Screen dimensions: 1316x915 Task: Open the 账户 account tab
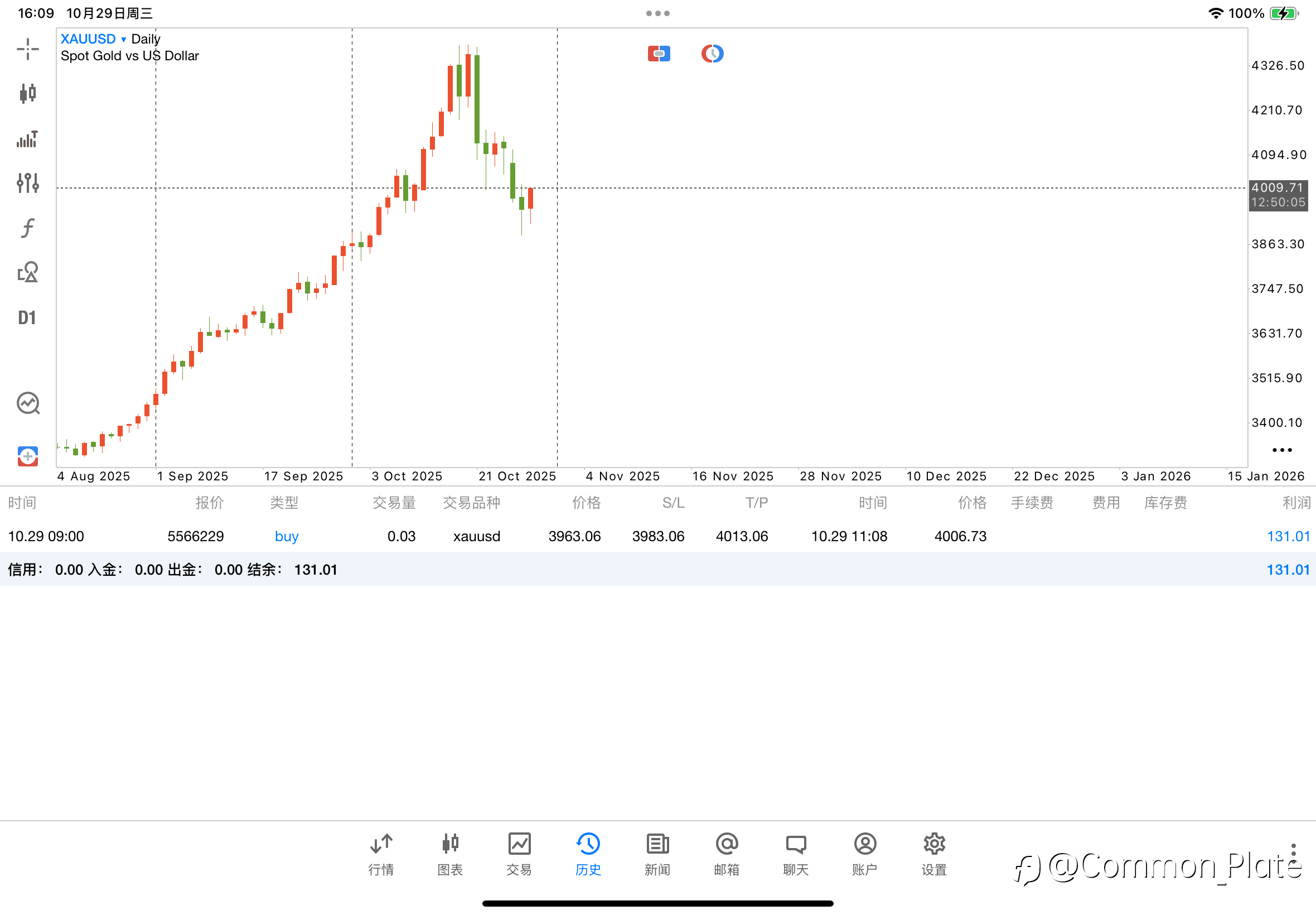864,854
